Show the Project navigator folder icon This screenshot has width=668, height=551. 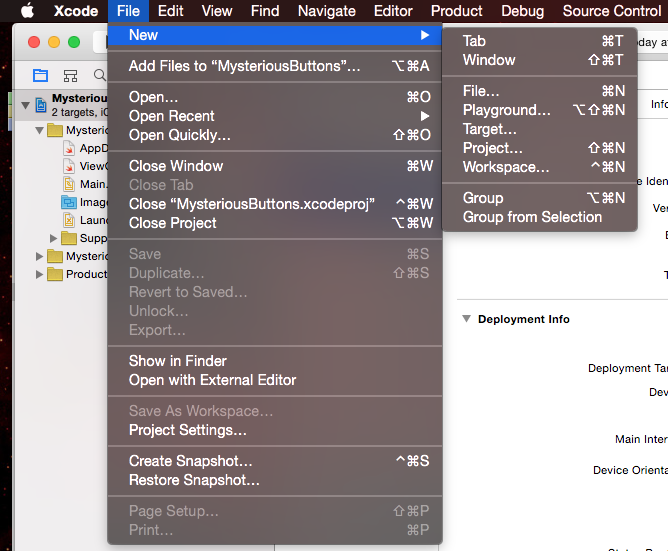40,75
